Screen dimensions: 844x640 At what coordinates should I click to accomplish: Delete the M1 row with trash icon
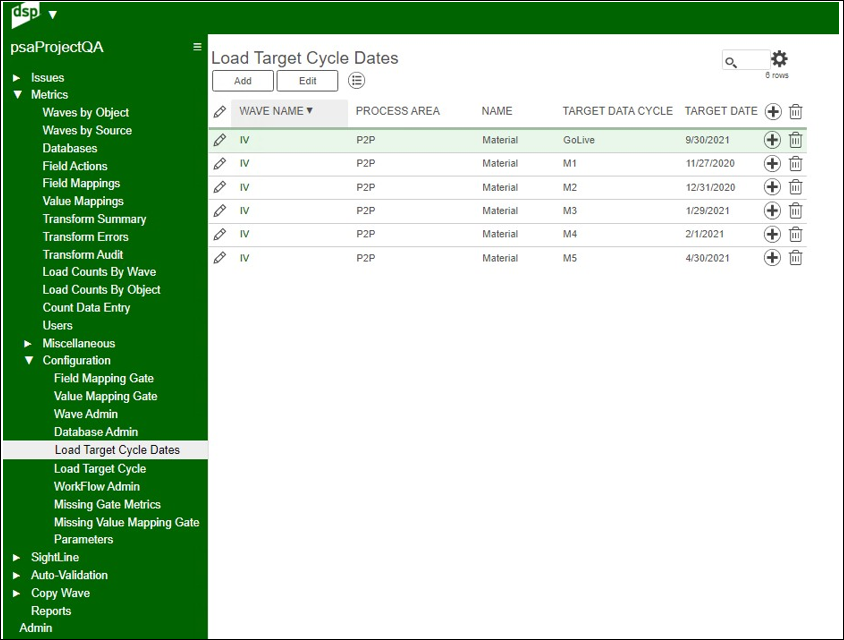(795, 164)
